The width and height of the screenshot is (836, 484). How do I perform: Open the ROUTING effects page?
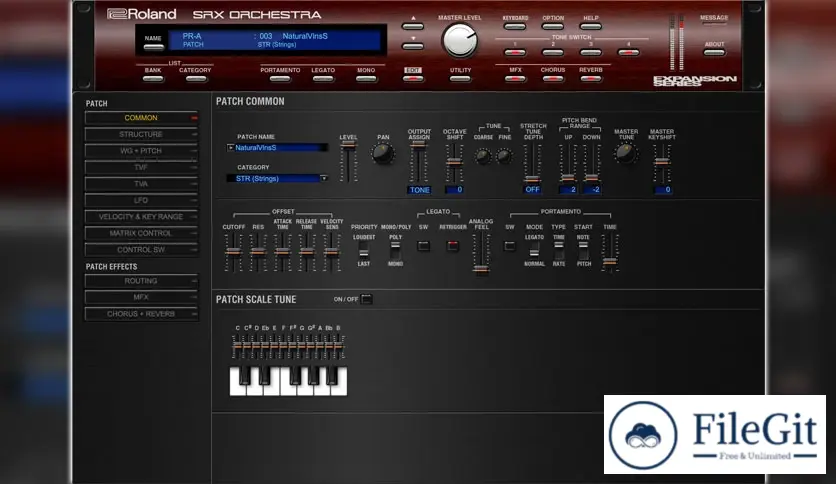point(141,281)
